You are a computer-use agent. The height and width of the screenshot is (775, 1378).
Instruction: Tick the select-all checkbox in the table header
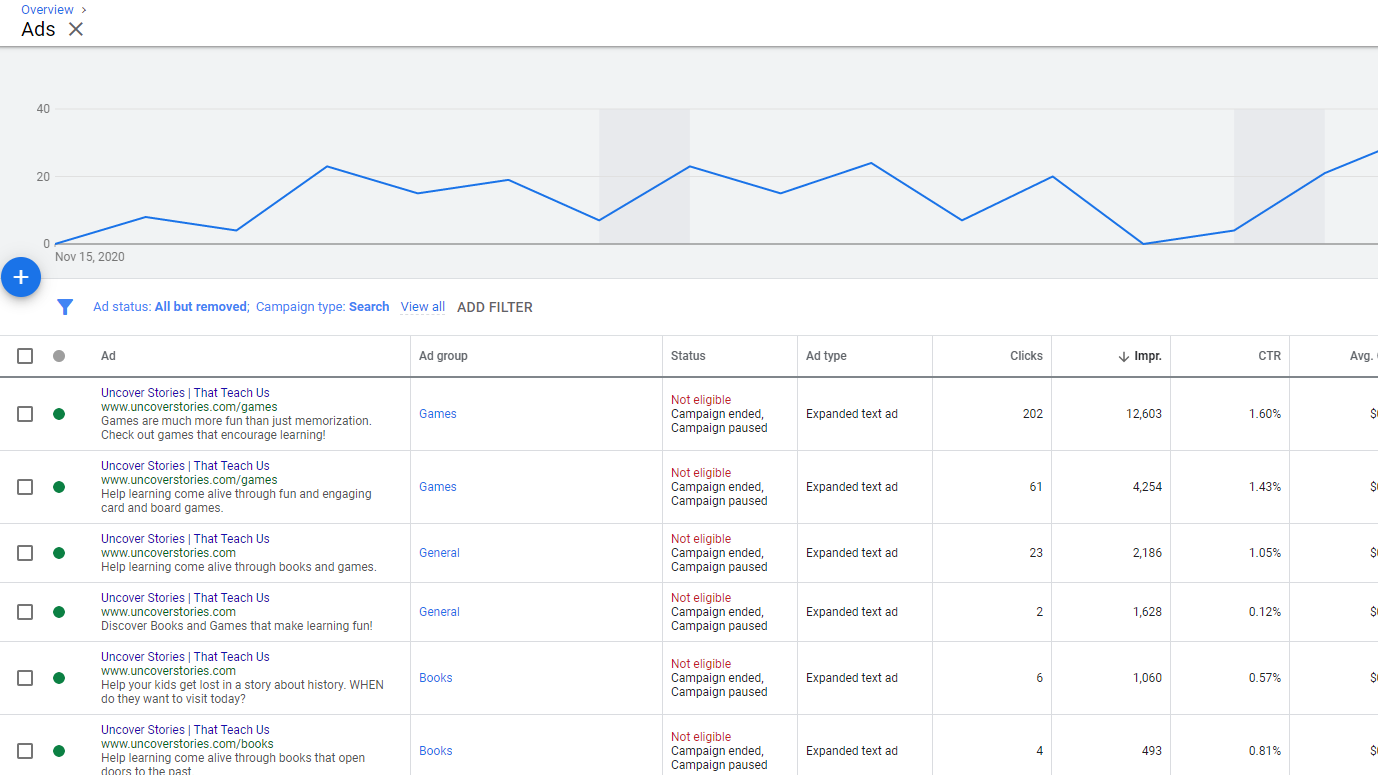[x=25, y=356]
